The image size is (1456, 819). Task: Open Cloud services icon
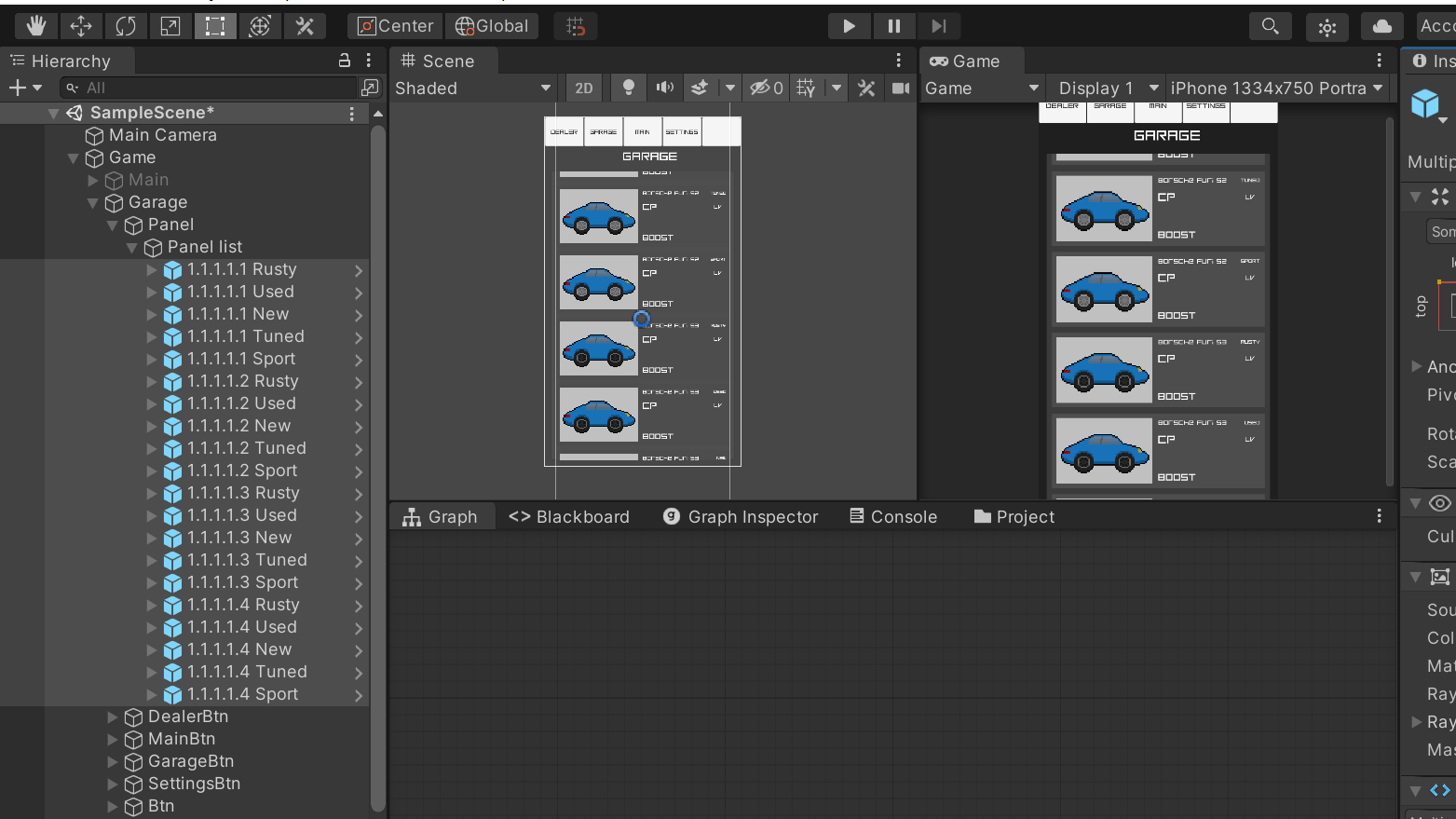[x=1382, y=26]
